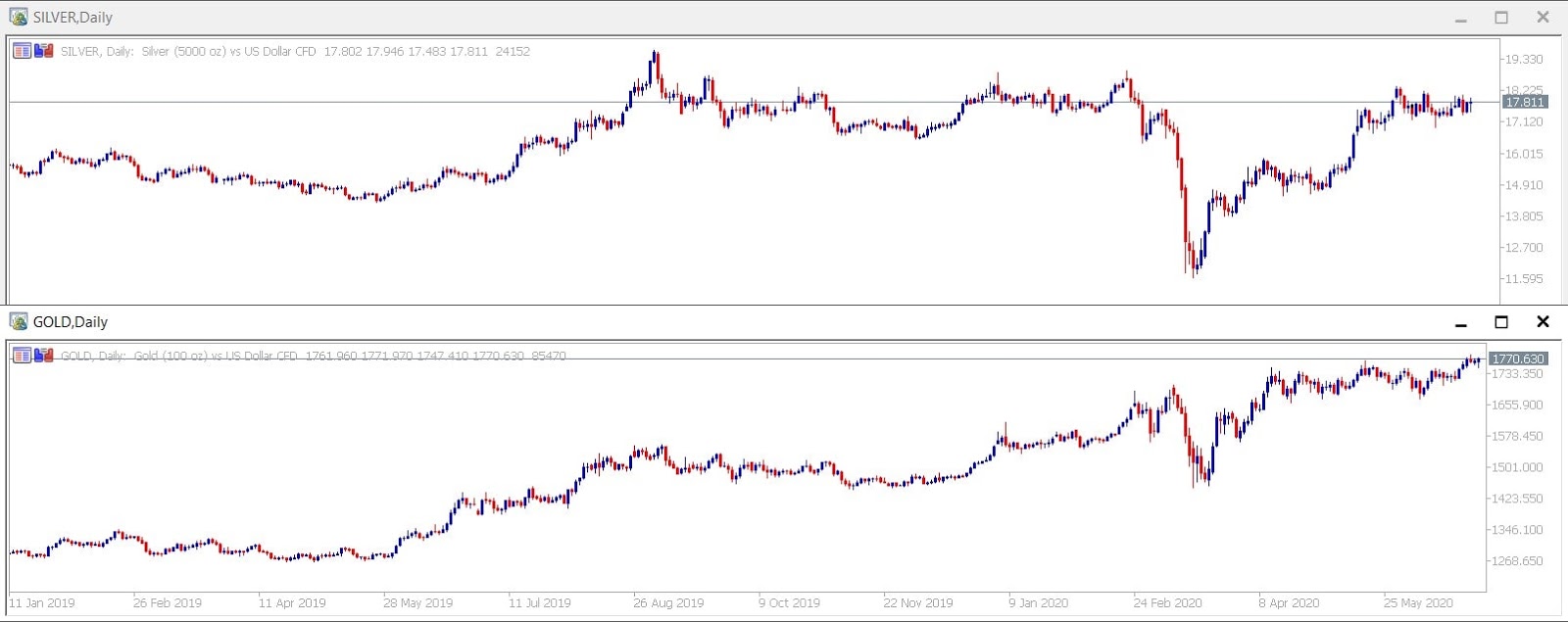Click the 26 Feb 2019 date label
The width and height of the screenshot is (1568, 622).
[x=168, y=603]
